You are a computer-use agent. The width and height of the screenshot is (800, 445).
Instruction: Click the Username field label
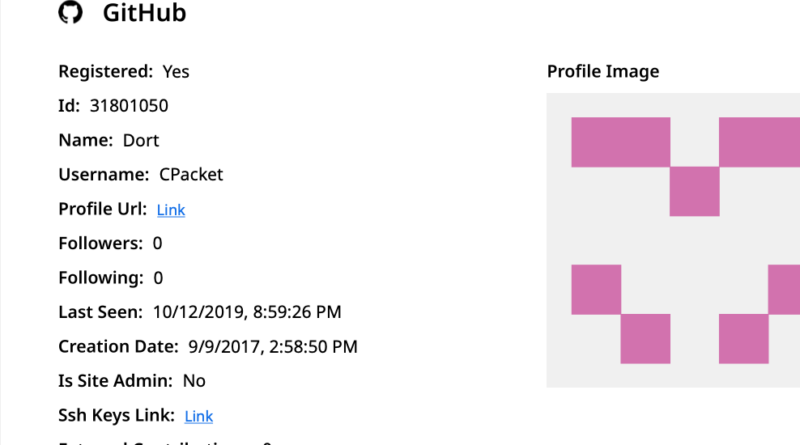[104, 175]
